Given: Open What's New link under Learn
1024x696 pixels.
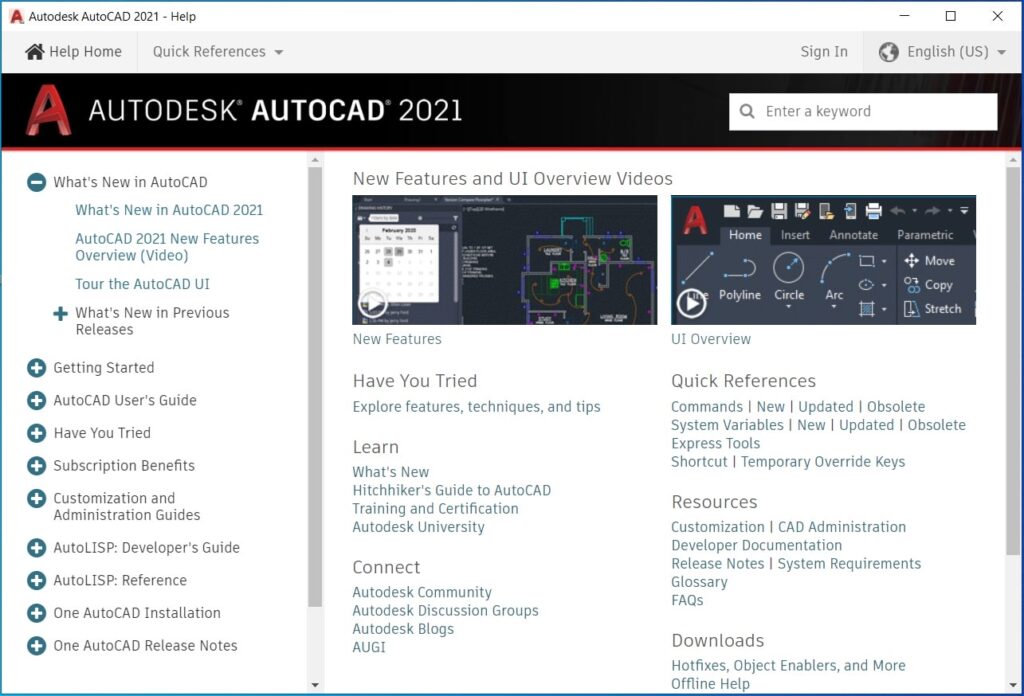Looking at the screenshot, I should pos(391,472).
